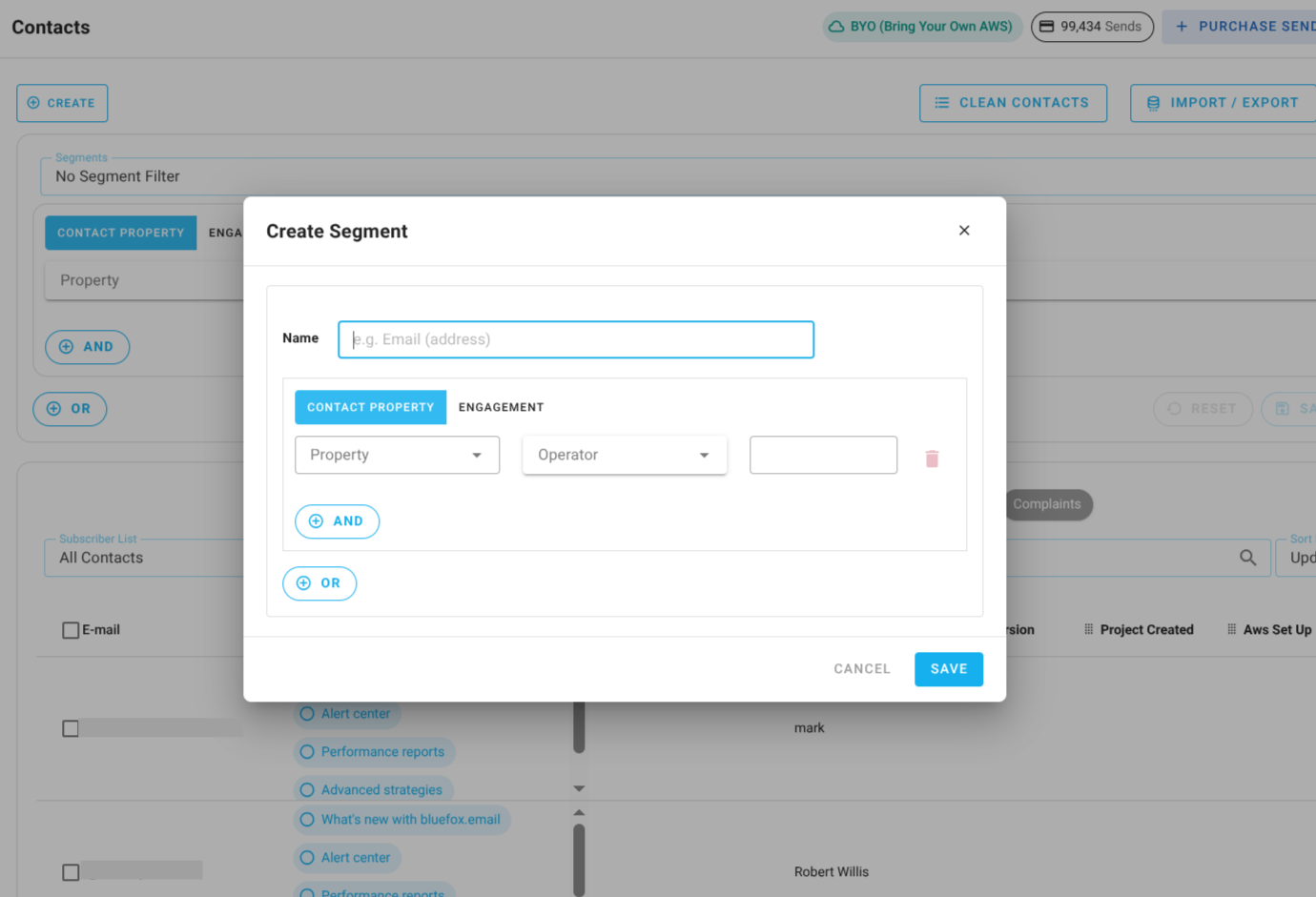Click the AND condition button in the dialog

pos(337,521)
